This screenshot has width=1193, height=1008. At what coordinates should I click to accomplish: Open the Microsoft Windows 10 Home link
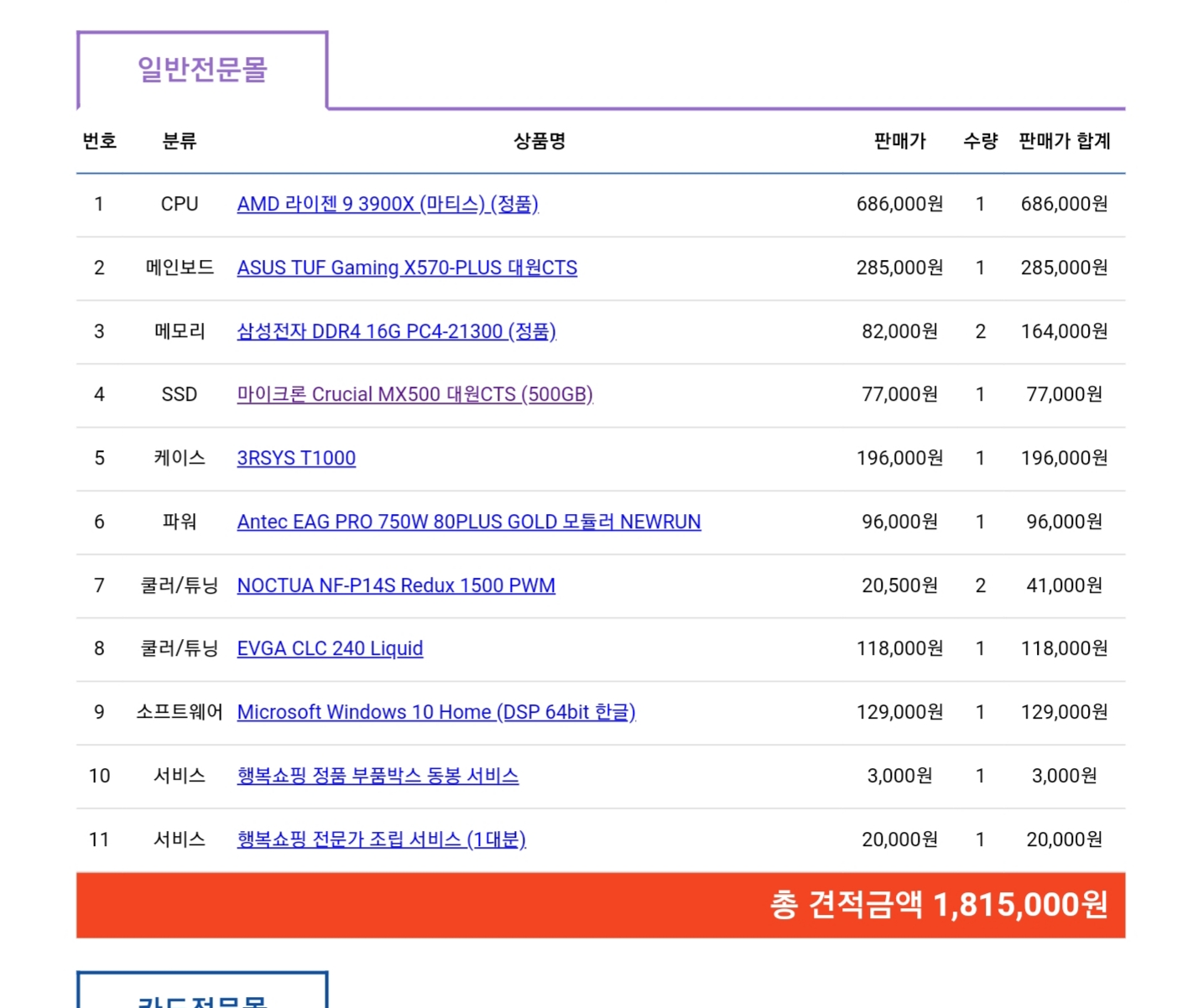pyautogui.click(x=436, y=712)
